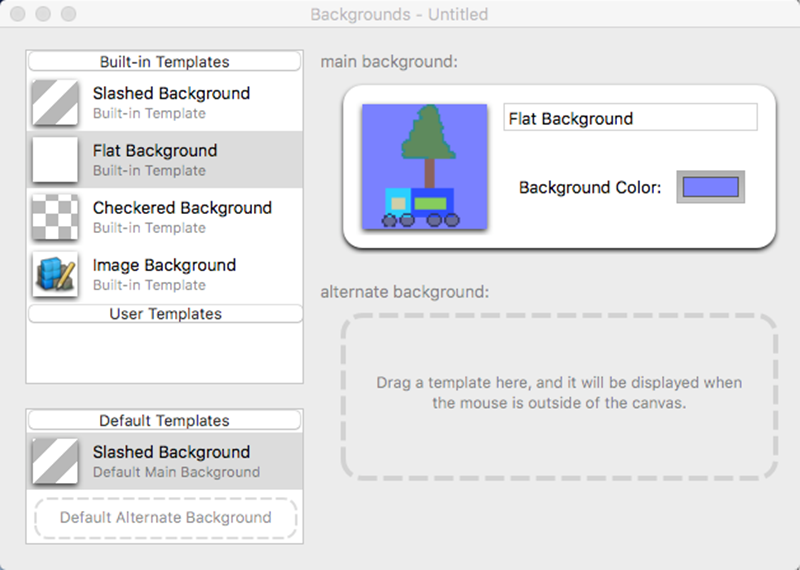Click the default Slashed Background icon

click(x=55, y=461)
